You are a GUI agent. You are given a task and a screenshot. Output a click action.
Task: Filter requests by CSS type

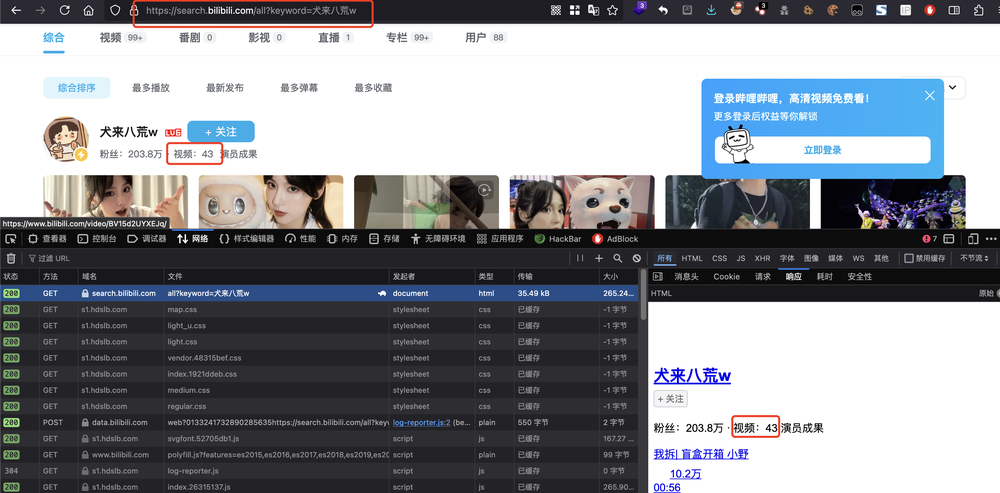click(719, 258)
